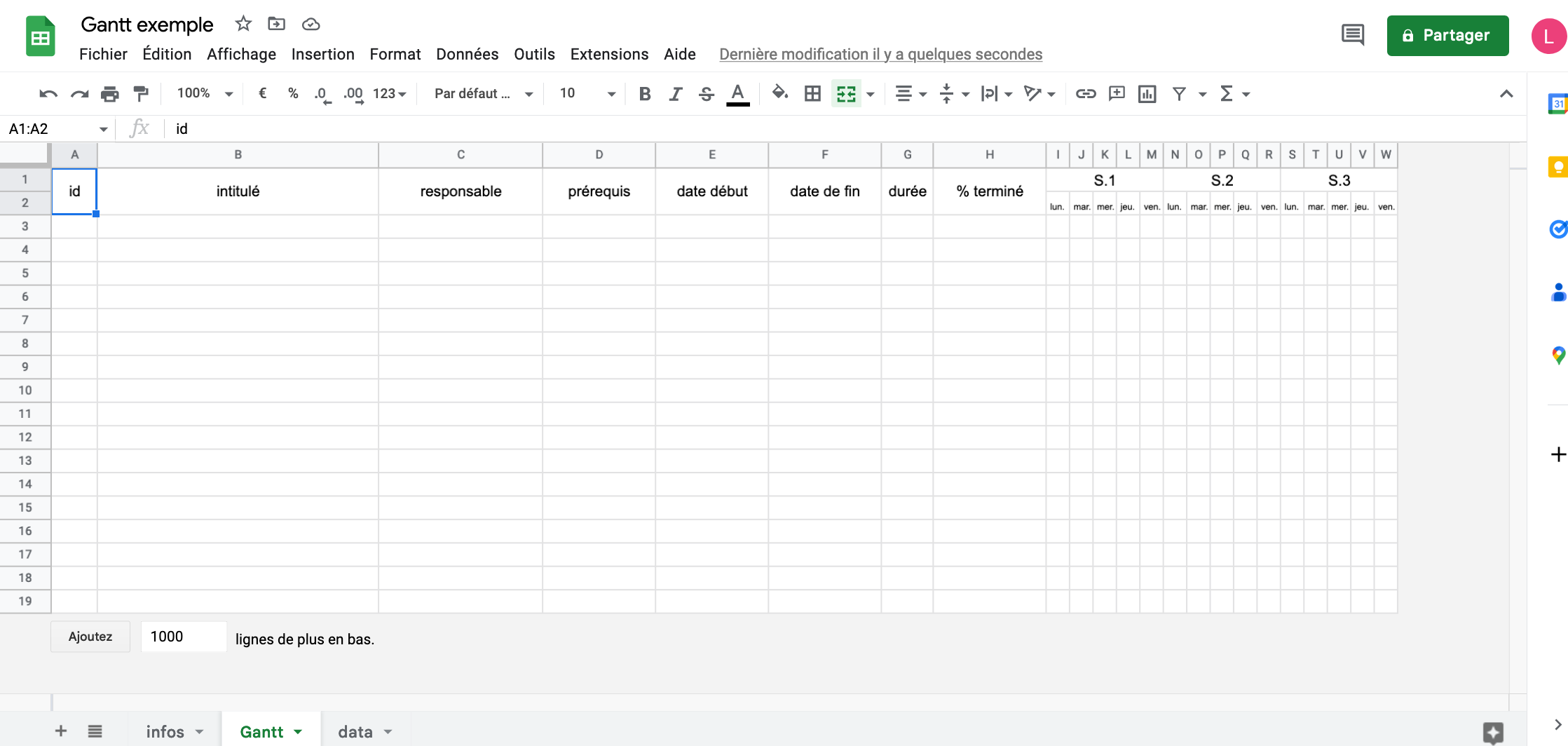
Task: Insert a chart with the chart icon
Action: pyautogui.click(x=1147, y=94)
